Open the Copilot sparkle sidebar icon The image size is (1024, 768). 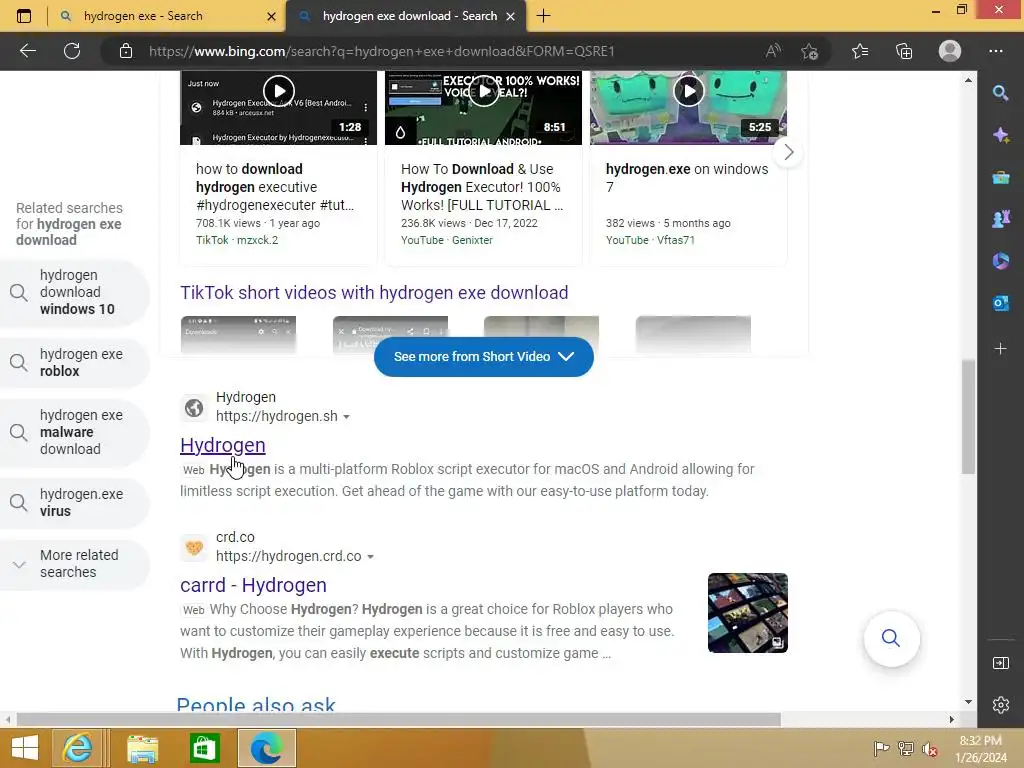point(1000,135)
